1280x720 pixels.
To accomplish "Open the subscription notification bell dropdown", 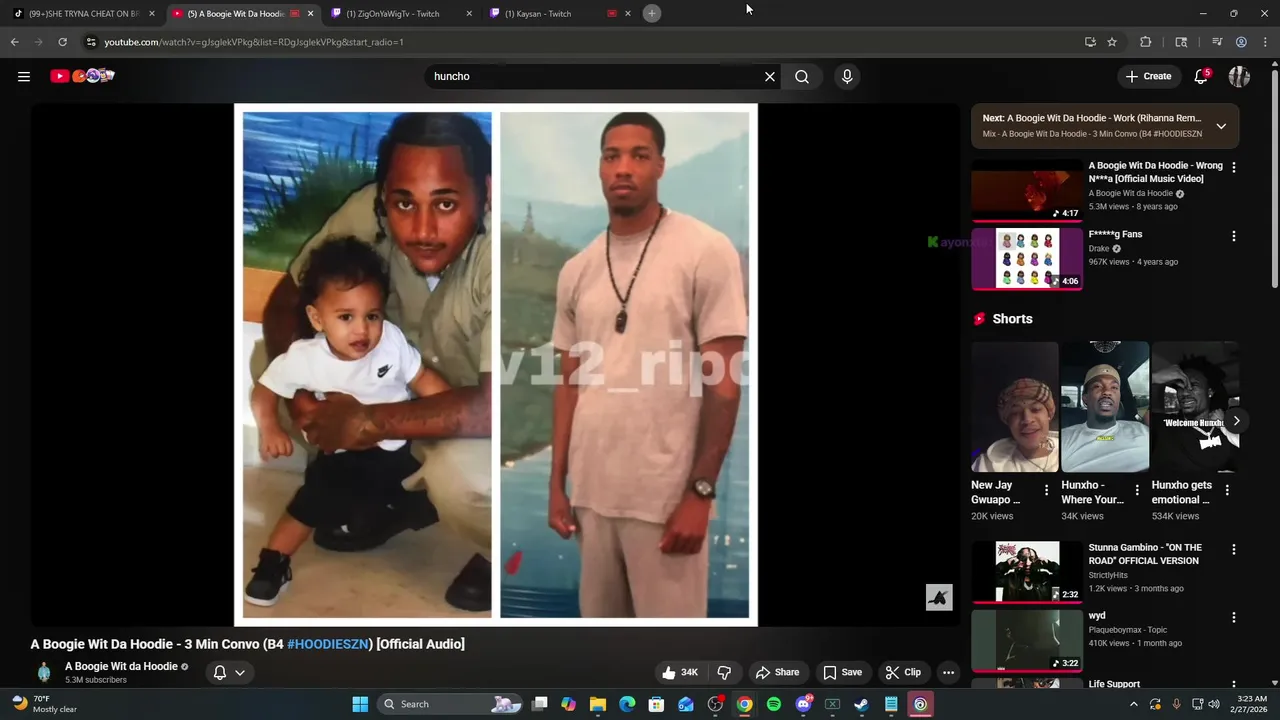I will pyautogui.click(x=229, y=672).
